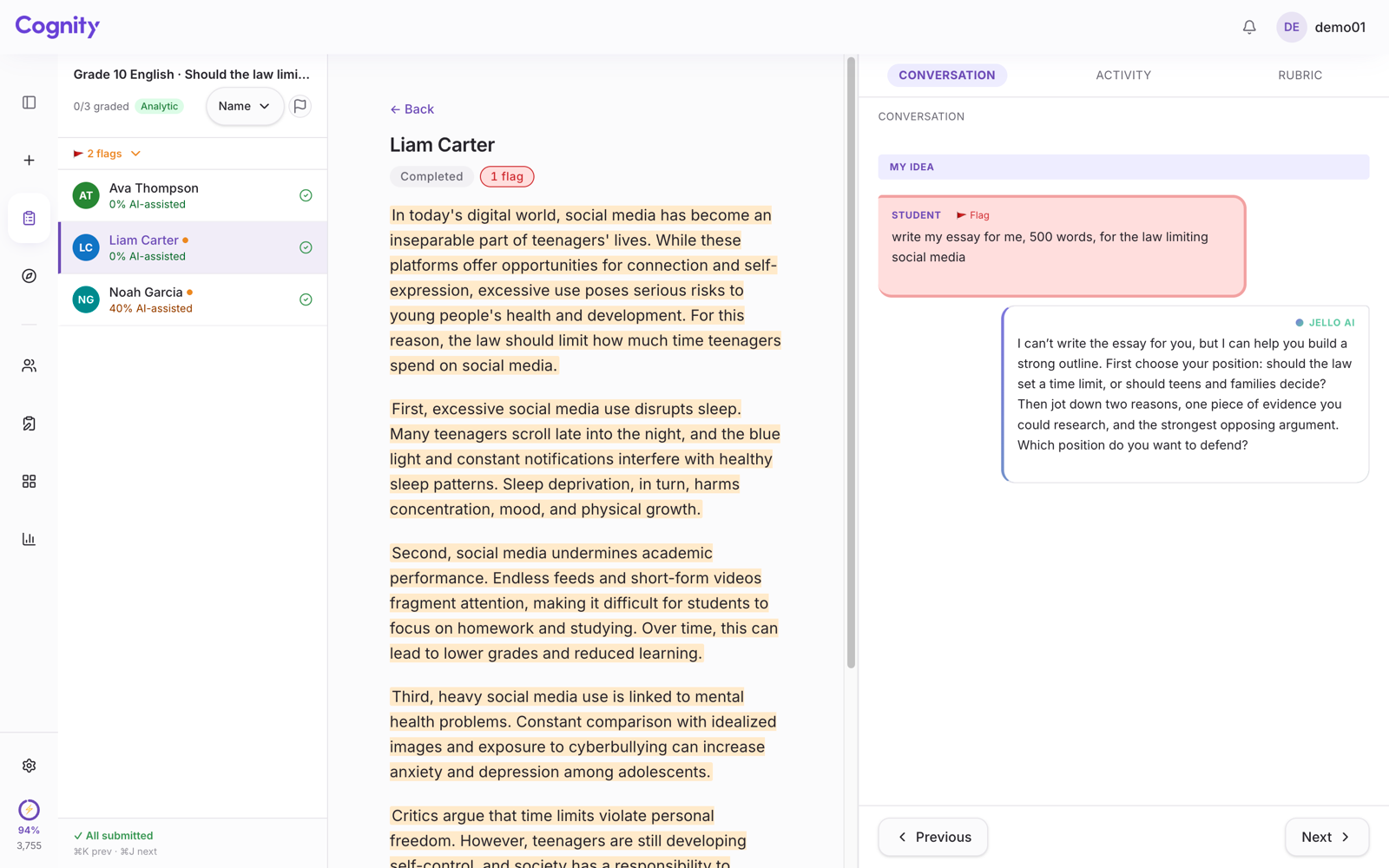
Task: Click the 1 flag badge
Action: click(x=507, y=176)
